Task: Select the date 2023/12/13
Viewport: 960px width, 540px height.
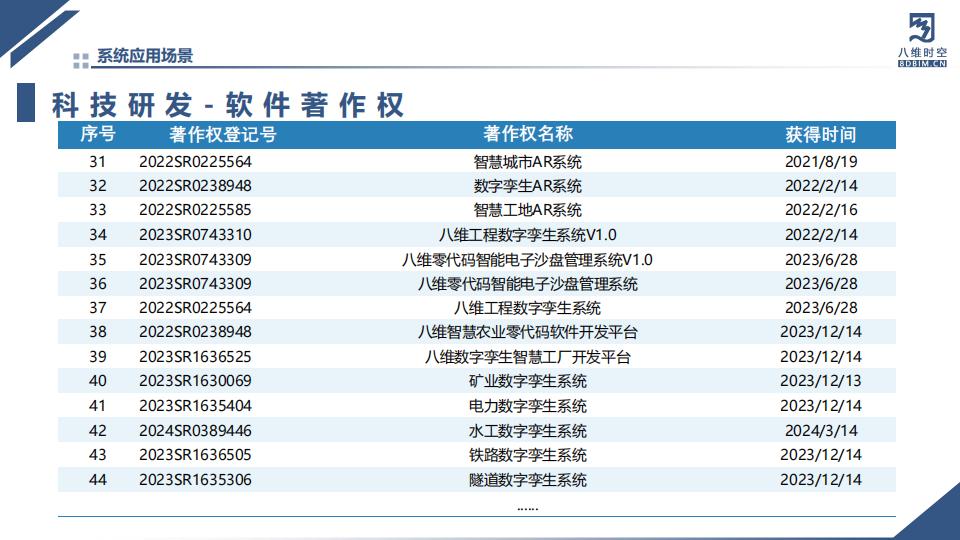Action: pyautogui.click(x=821, y=380)
